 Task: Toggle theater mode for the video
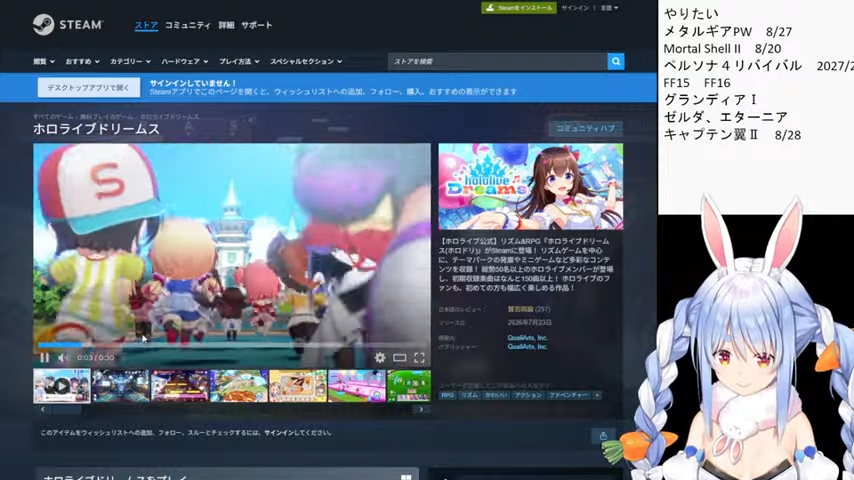pos(400,357)
